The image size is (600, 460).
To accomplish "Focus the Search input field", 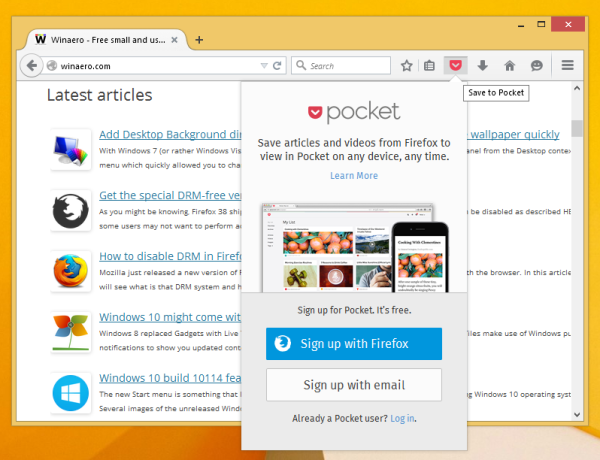I will (341, 66).
